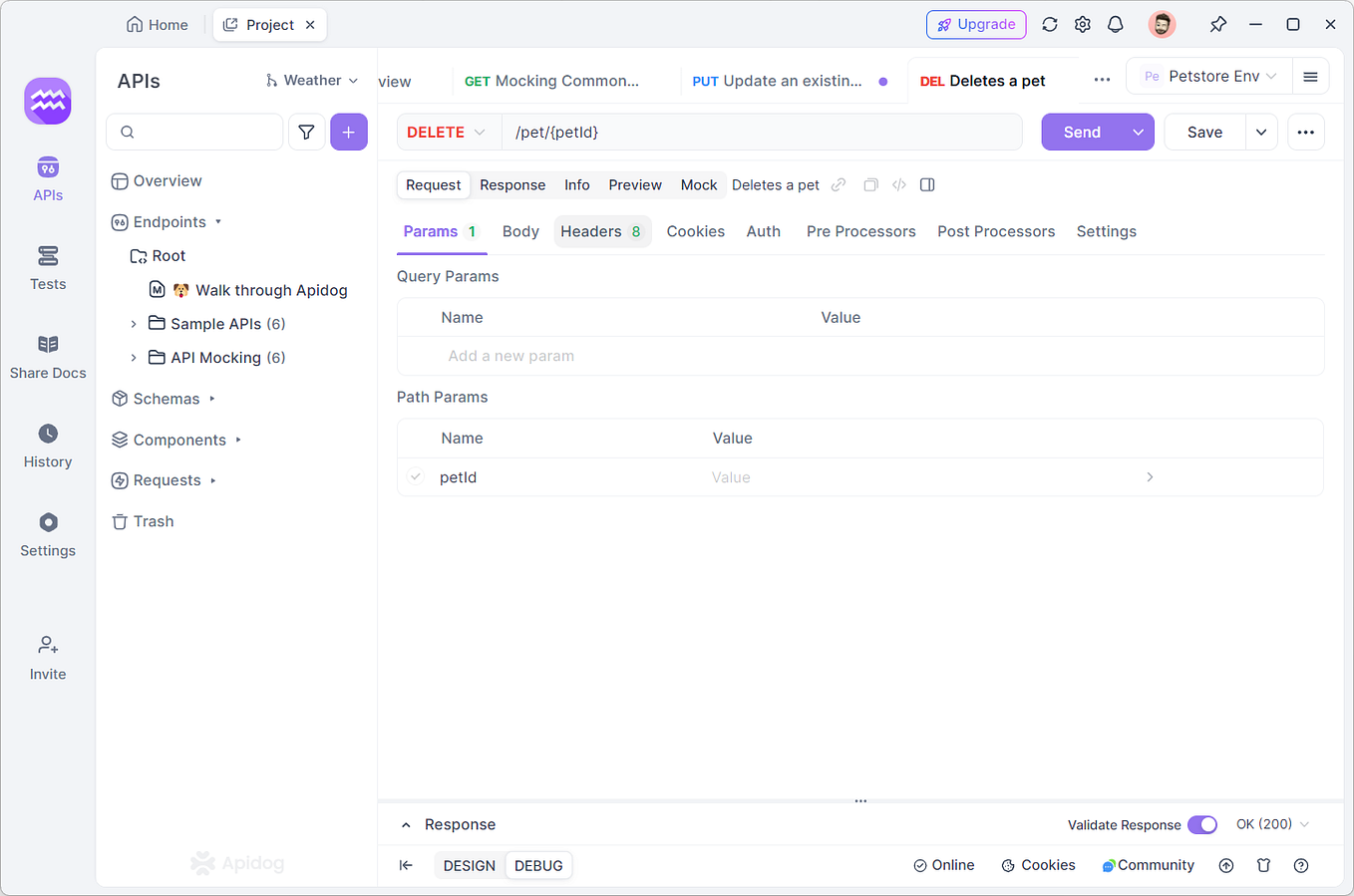Copy the endpoint link using the link icon
The height and width of the screenshot is (896, 1354).
pos(839,184)
